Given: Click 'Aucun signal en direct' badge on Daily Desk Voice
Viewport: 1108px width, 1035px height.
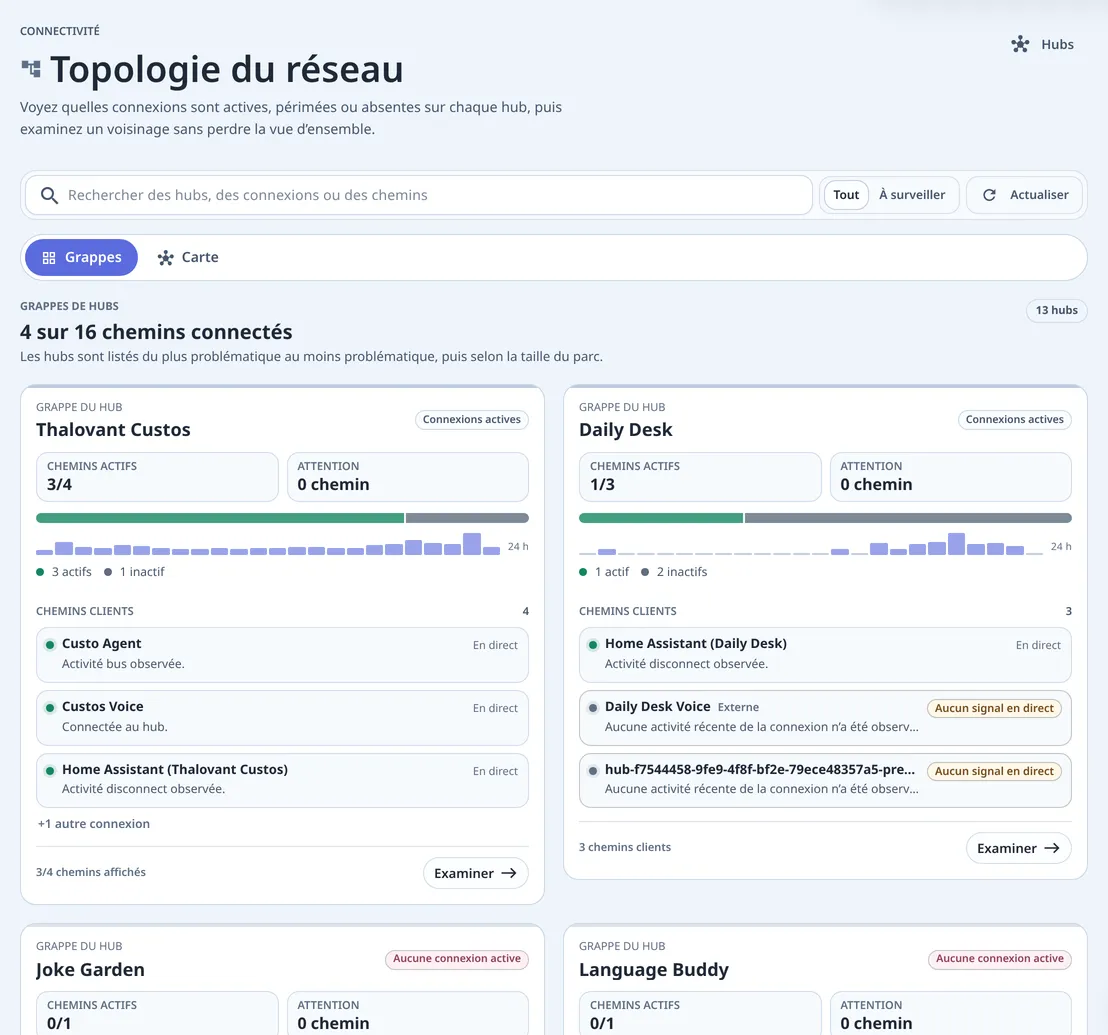Looking at the screenshot, I should 994,708.
